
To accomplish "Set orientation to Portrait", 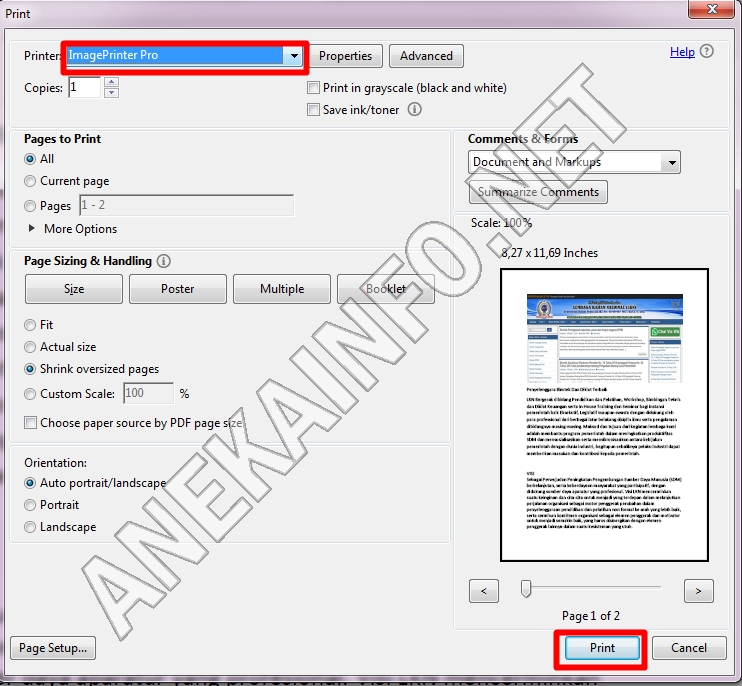I will 30,505.
